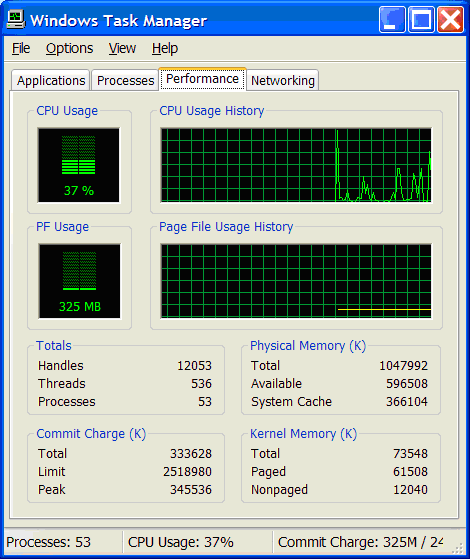Open the Options menu
This screenshot has width=470, height=559.
[x=70, y=48]
